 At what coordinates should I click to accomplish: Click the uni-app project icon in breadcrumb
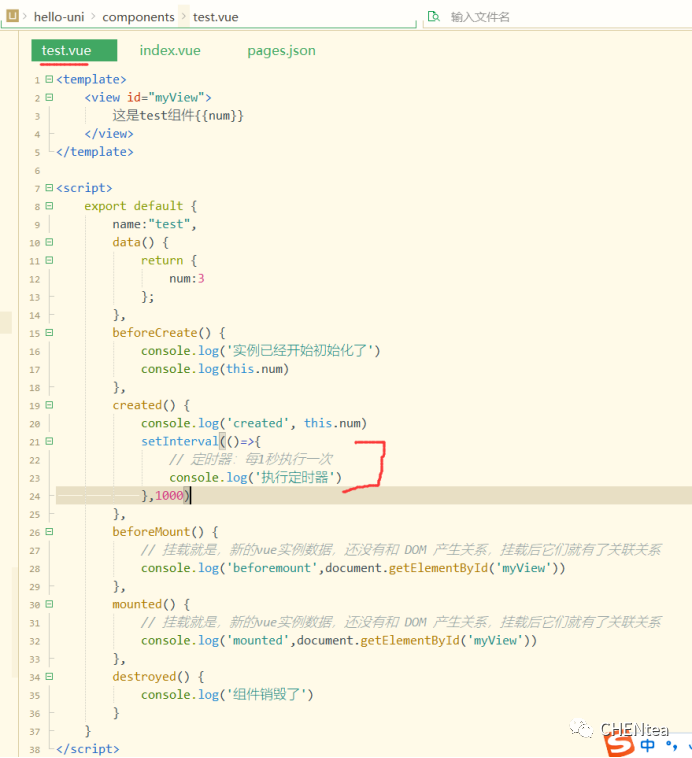pyautogui.click(x=12, y=16)
